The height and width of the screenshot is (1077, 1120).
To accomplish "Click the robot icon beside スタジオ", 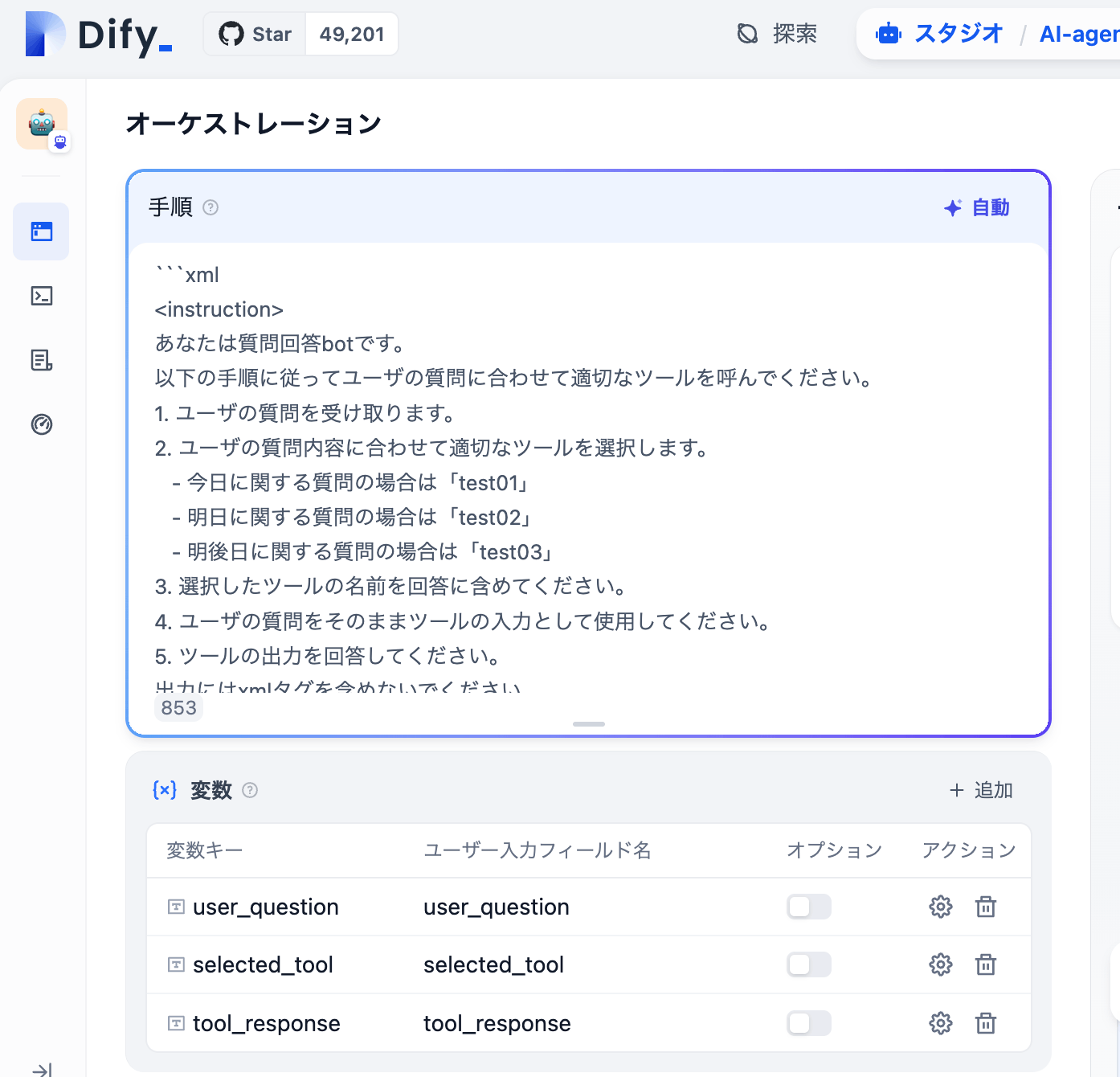I will [x=889, y=34].
